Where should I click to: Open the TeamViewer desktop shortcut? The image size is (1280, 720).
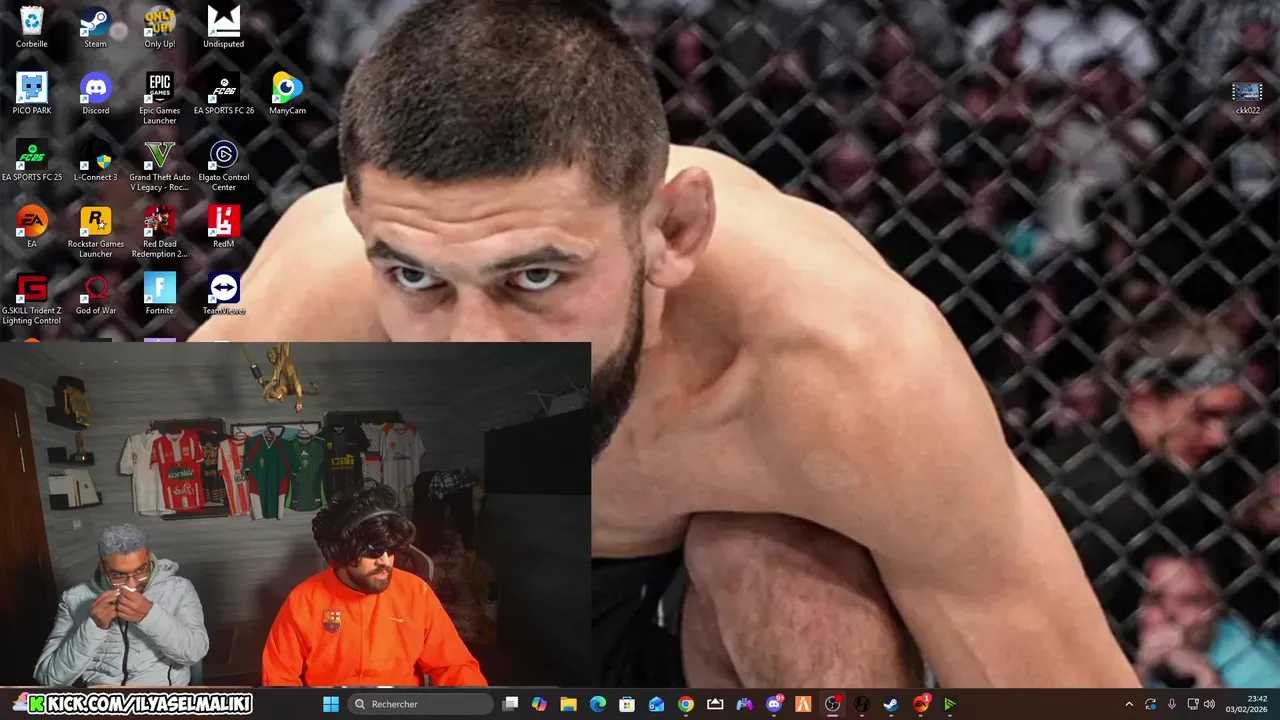[x=223, y=295]
